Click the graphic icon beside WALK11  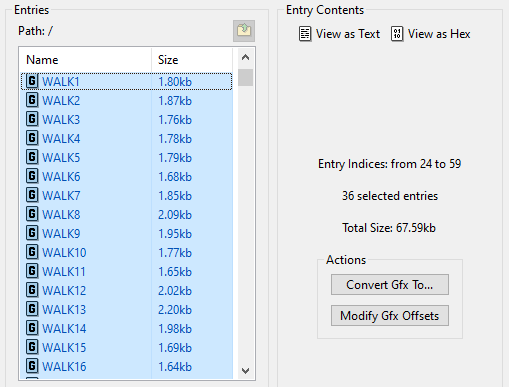click(32, 271)
